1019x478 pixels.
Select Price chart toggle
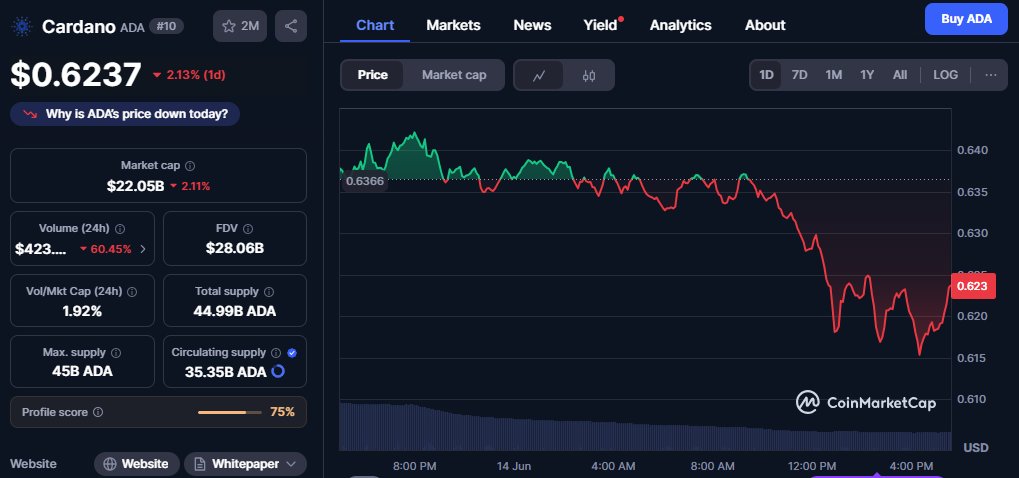point(372,75)
